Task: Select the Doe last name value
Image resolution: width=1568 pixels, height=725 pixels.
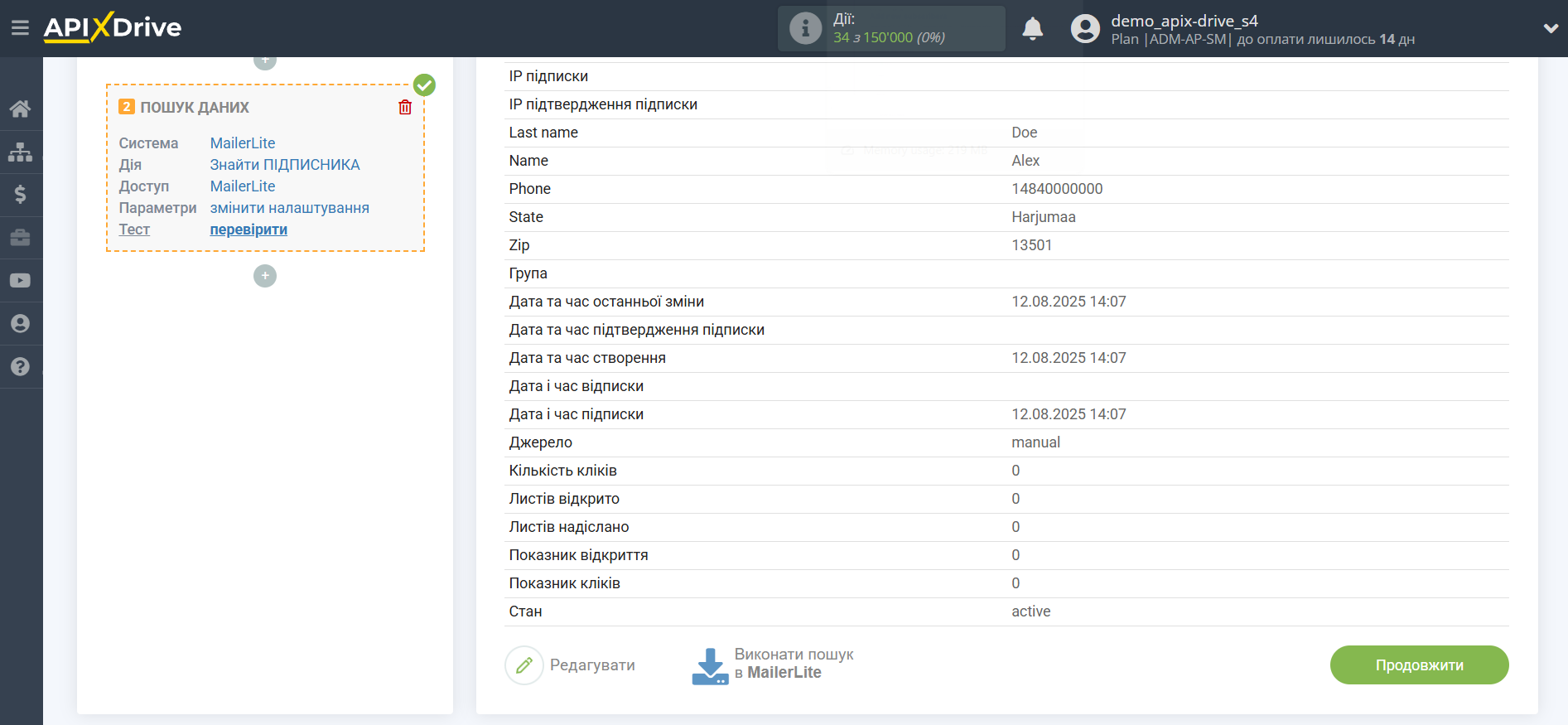Action: (1025, 133)
